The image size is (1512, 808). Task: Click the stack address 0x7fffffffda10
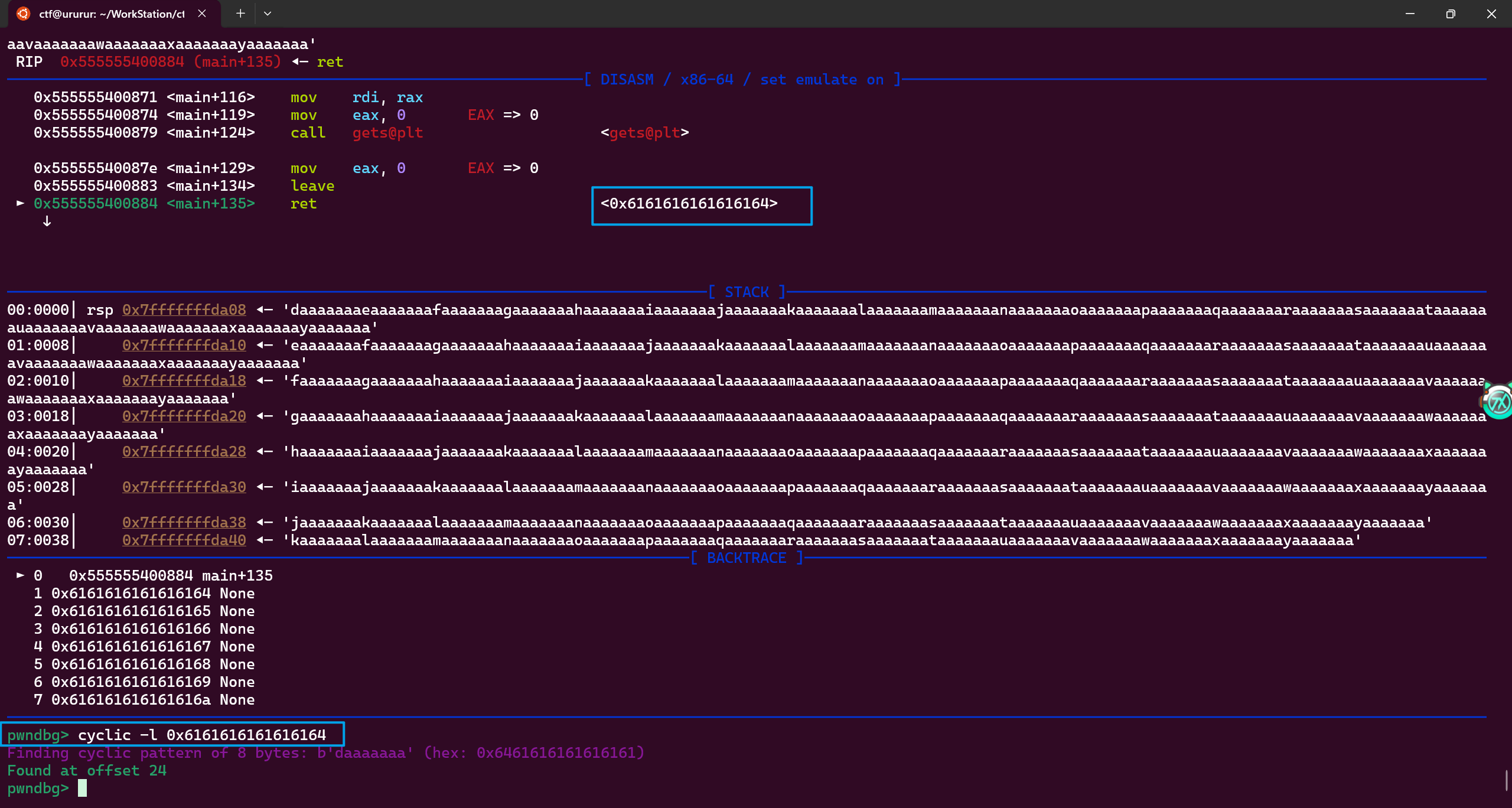(x=184, y=346)
